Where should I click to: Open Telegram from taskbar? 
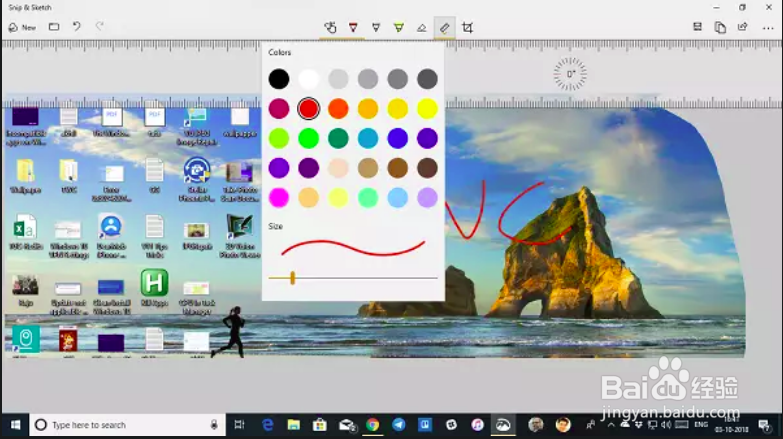click(x=398, y=425)
